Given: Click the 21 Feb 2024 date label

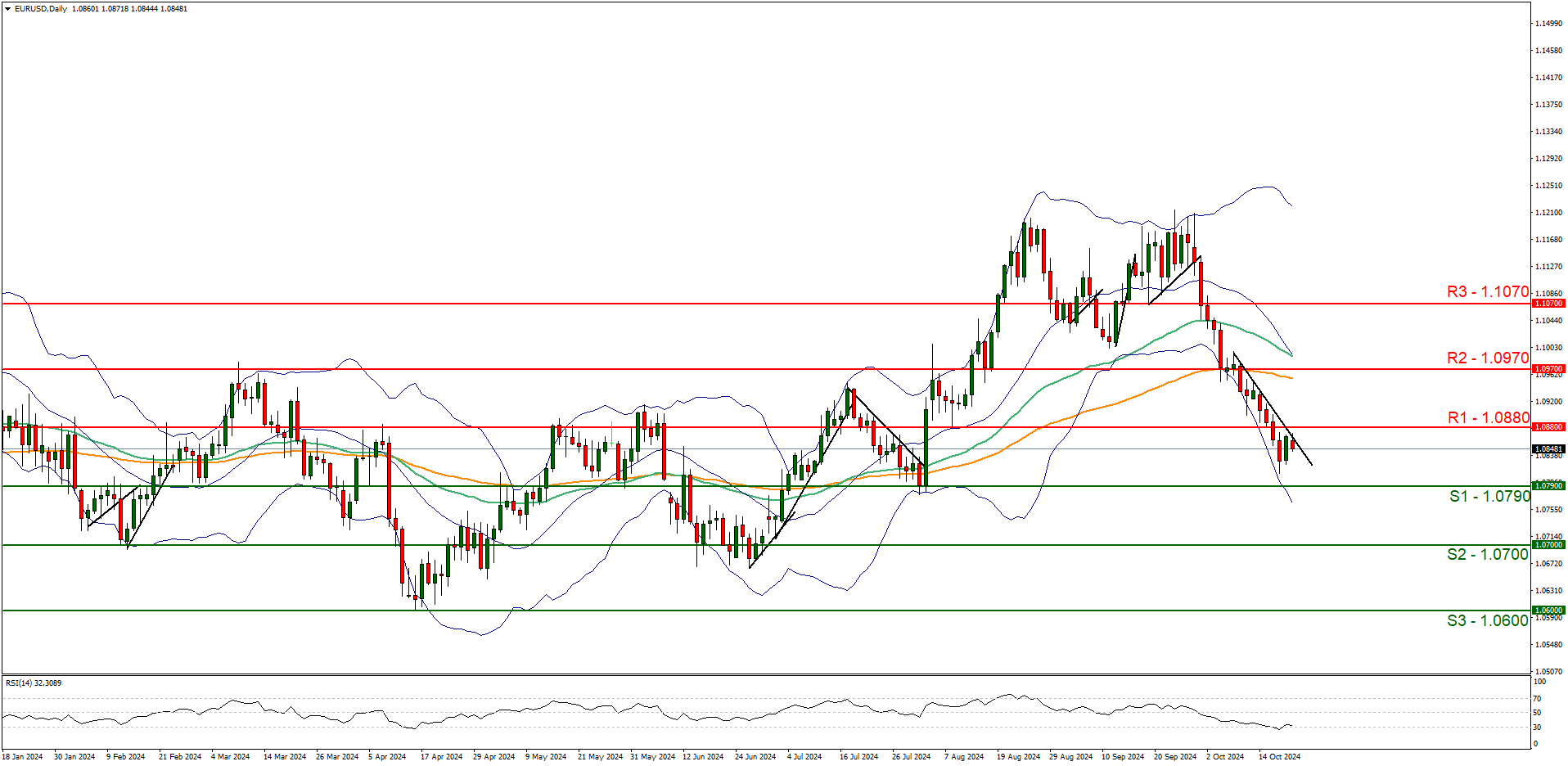Looking at the screenshot, I should [x=180, y=757].
